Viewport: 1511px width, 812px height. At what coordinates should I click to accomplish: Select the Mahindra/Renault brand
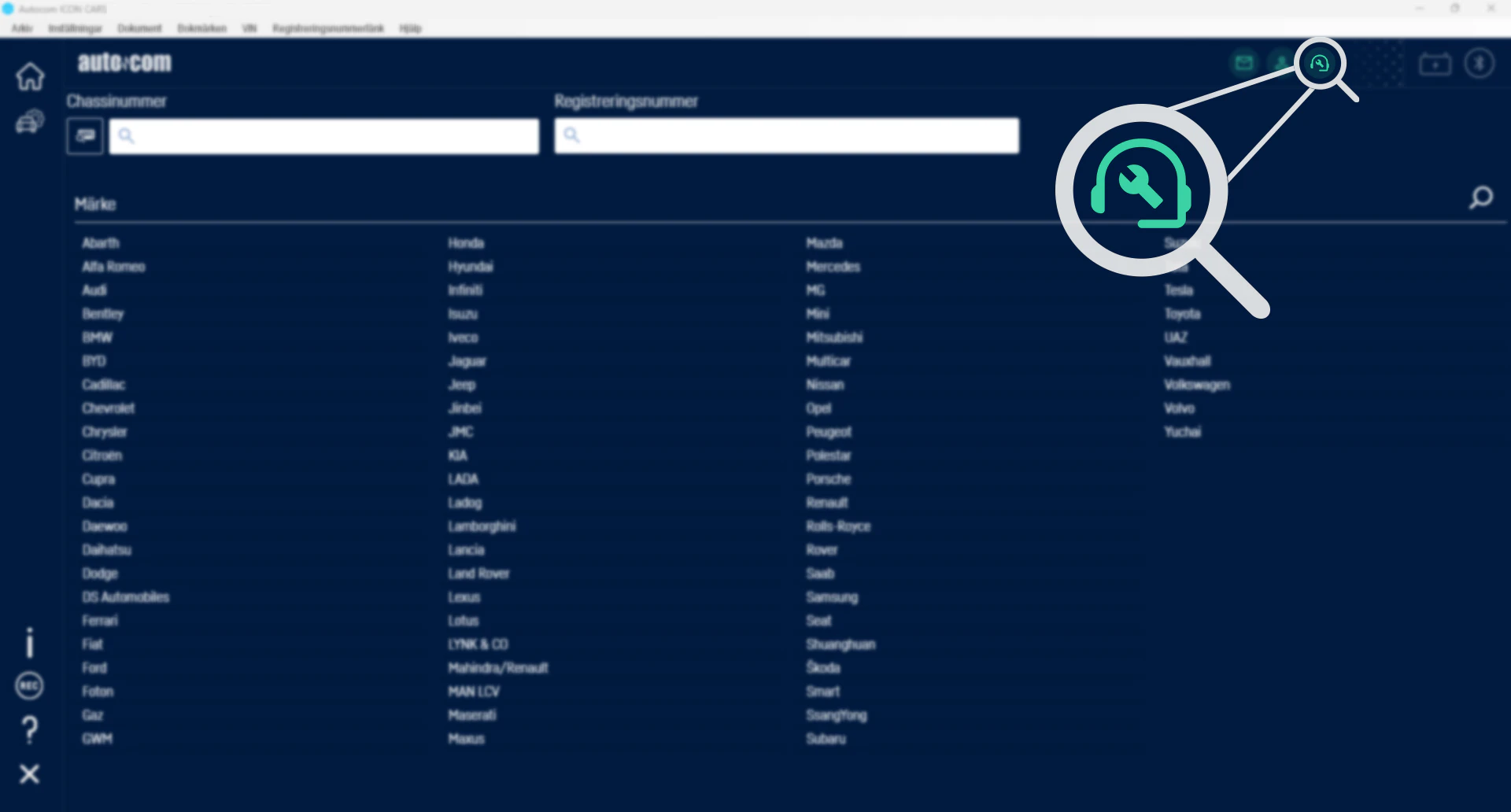tap(498, 668)
